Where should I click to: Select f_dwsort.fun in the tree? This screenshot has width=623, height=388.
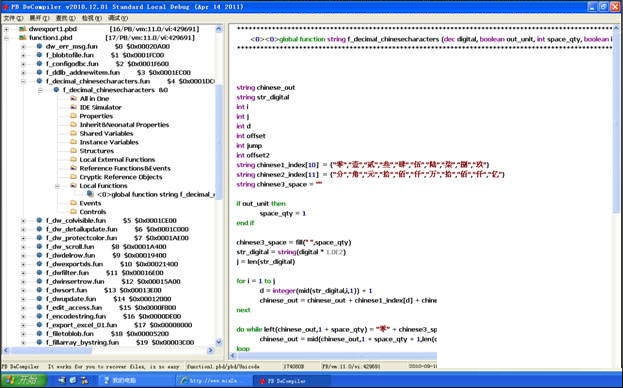[x=66, y=290]
